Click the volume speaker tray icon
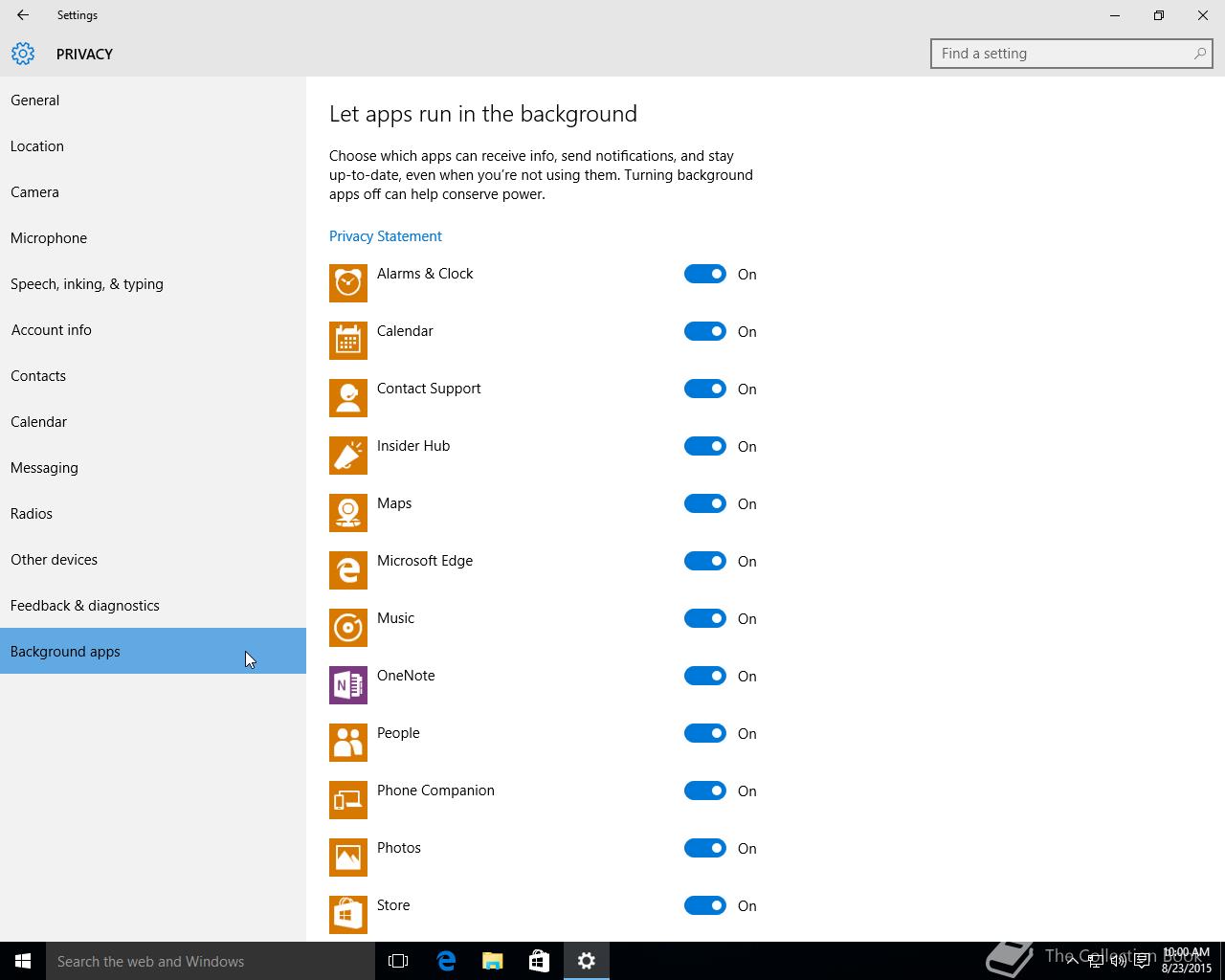The width and height of the screenshot is (1225, 980). 1118,961
